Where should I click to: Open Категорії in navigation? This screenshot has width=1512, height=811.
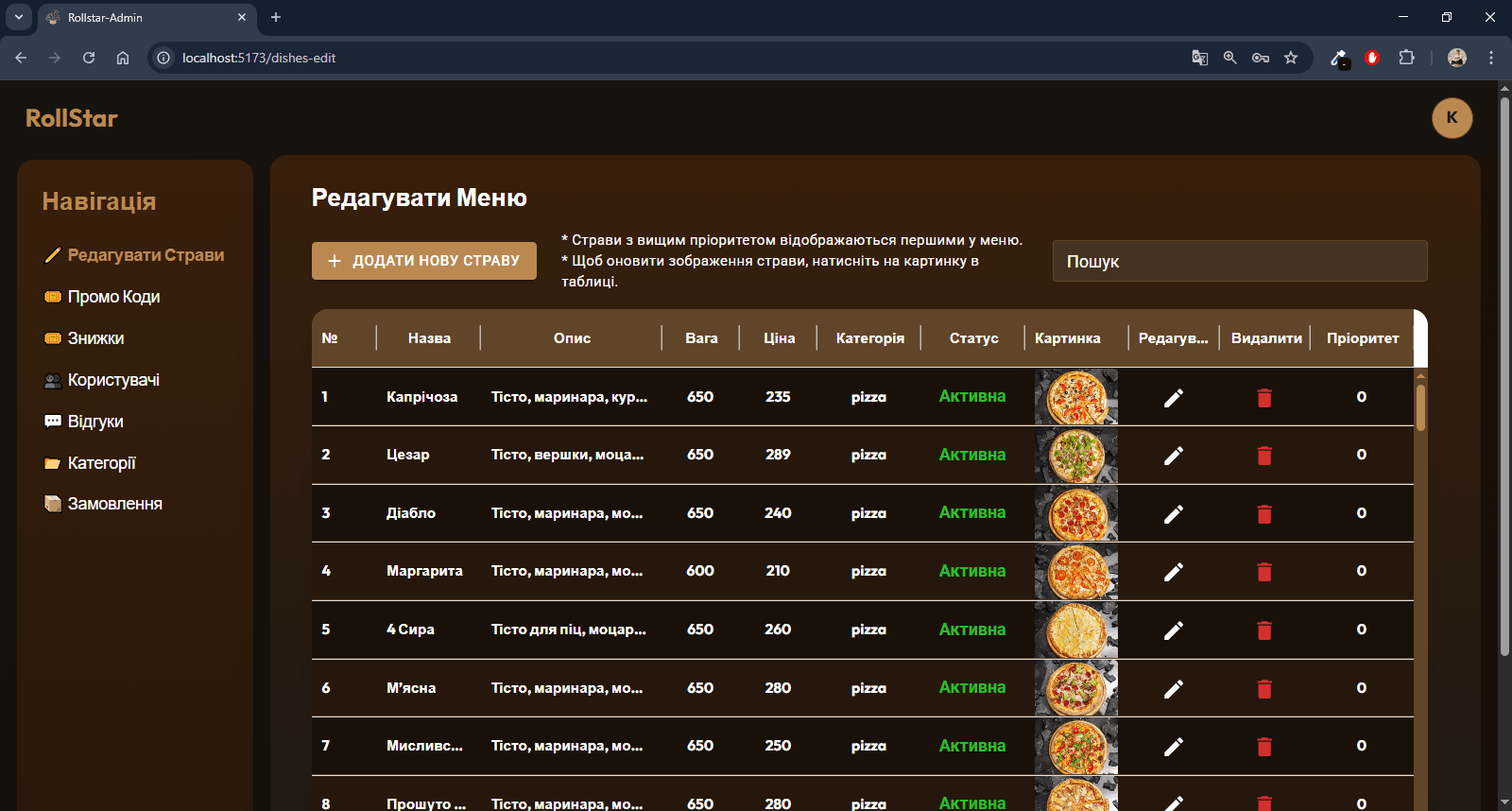click(x=90, y=463)
